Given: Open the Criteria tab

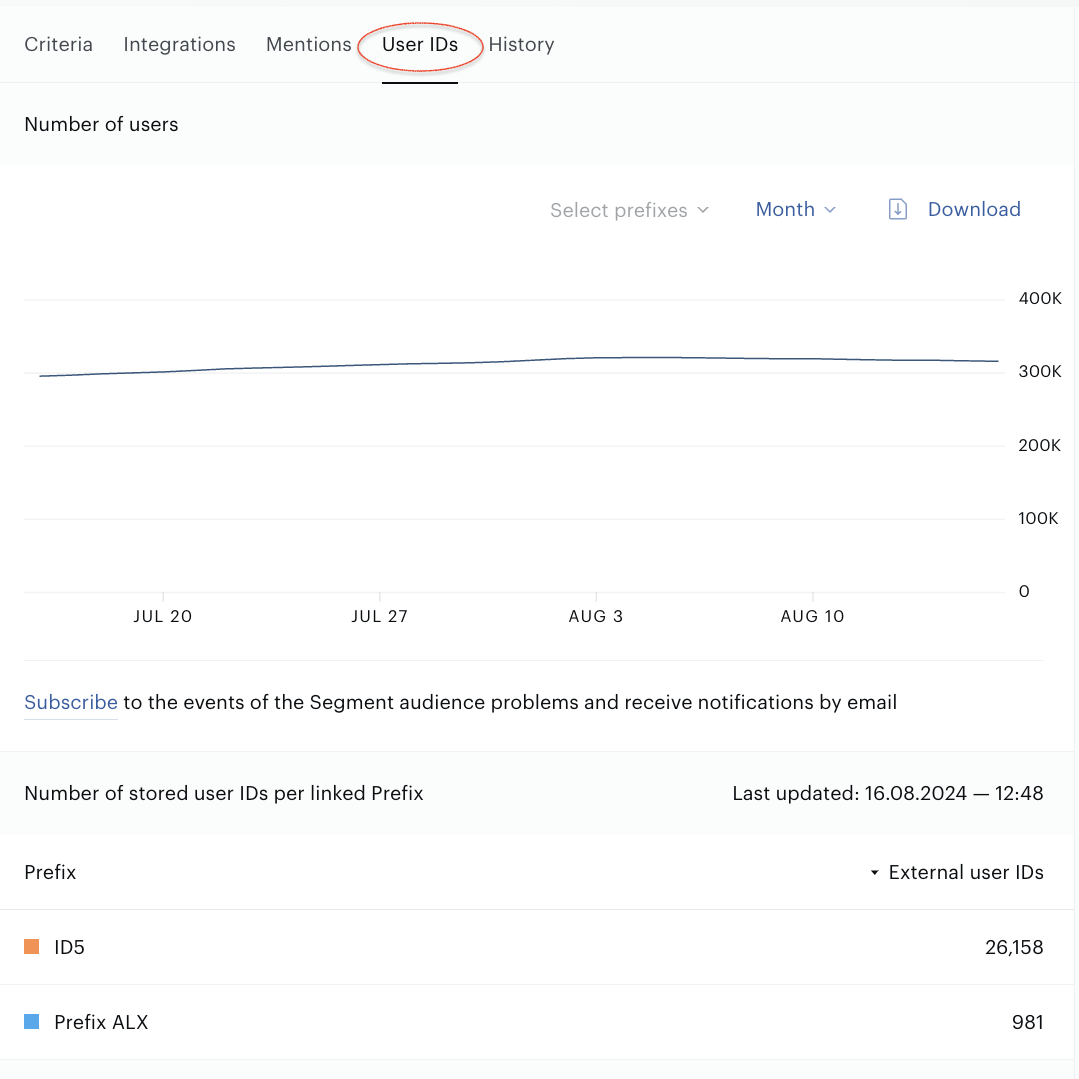Looking at the screenshot, I should [58, 45].
